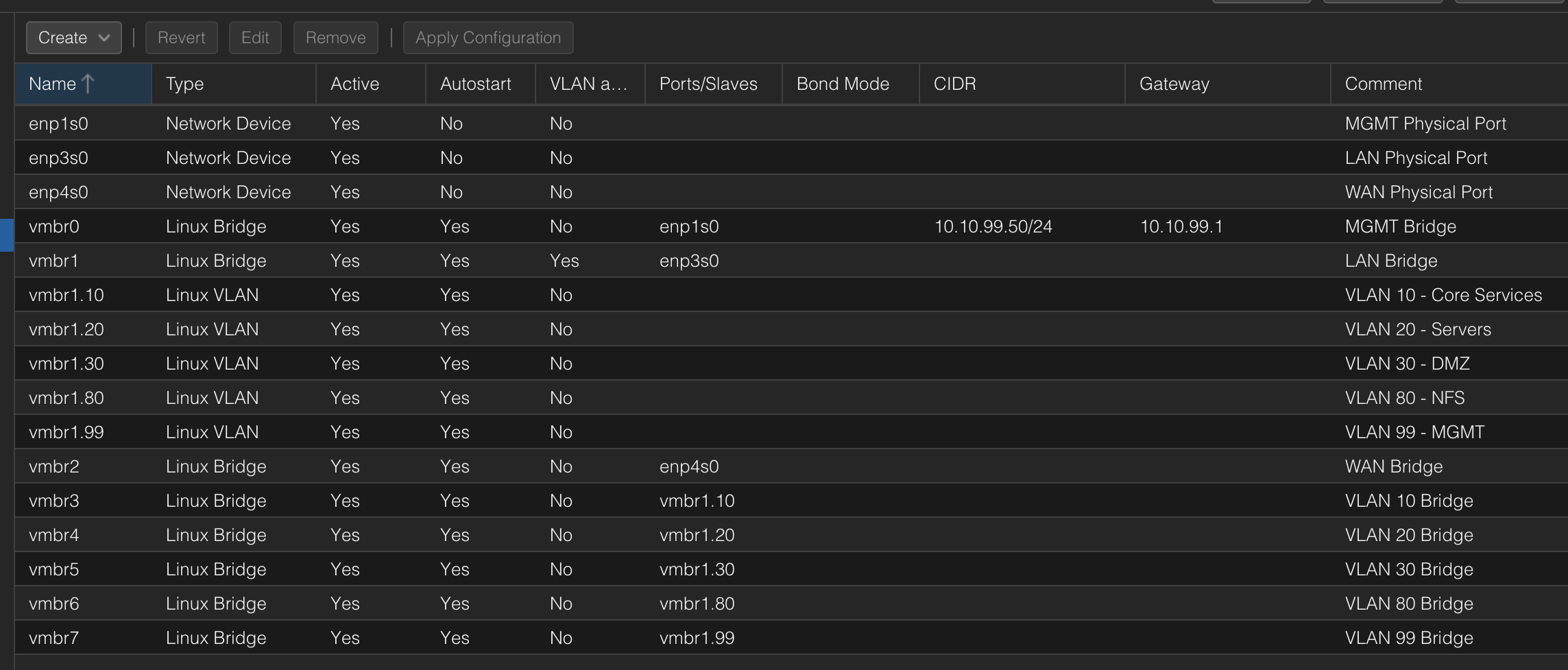Viewport: 1568px width, 670px height.
Task: Click the CIDR column header
Action: point(954,84)
